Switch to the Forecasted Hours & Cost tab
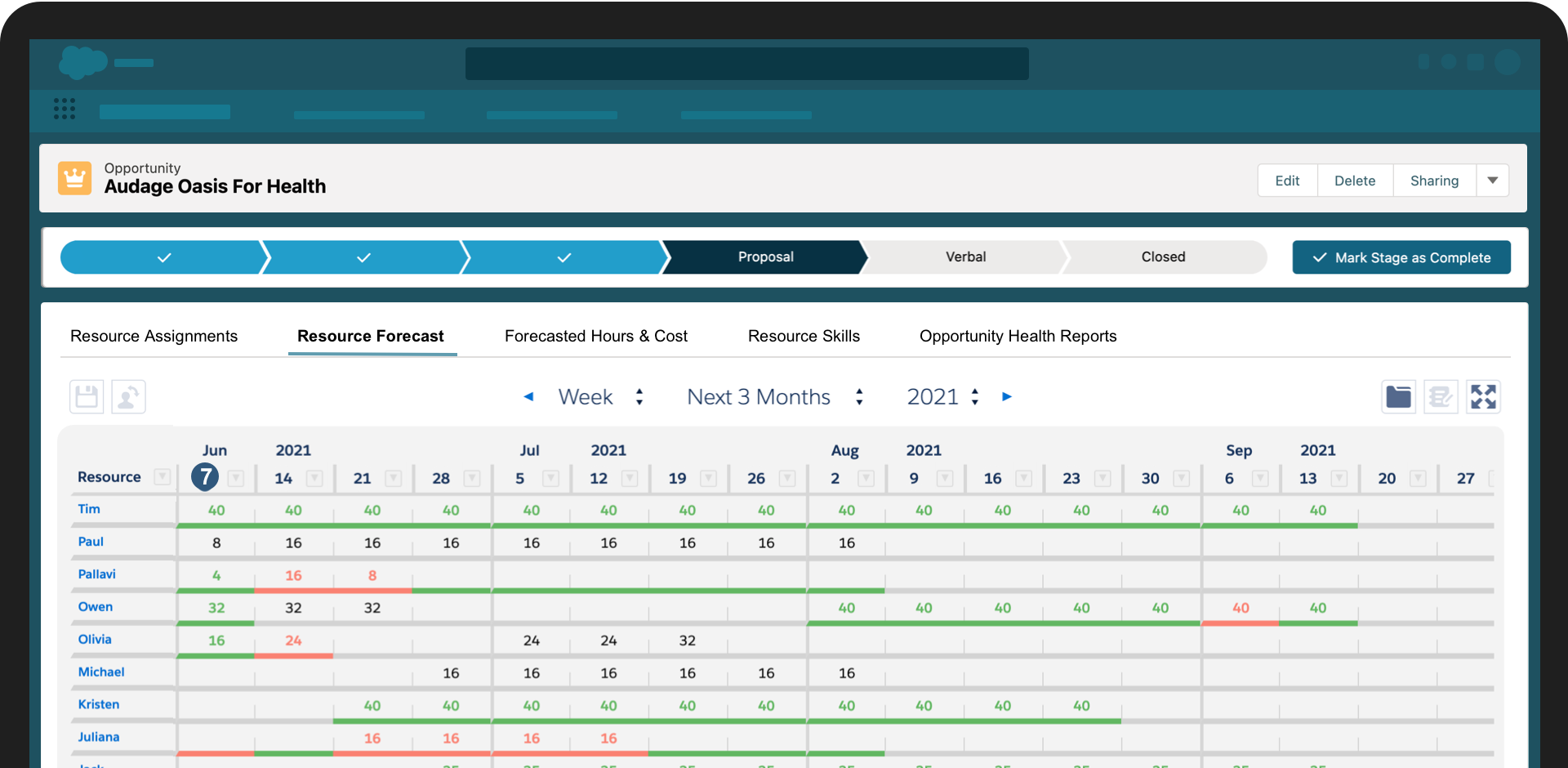1568x768 pixels. tap(595, 336)
